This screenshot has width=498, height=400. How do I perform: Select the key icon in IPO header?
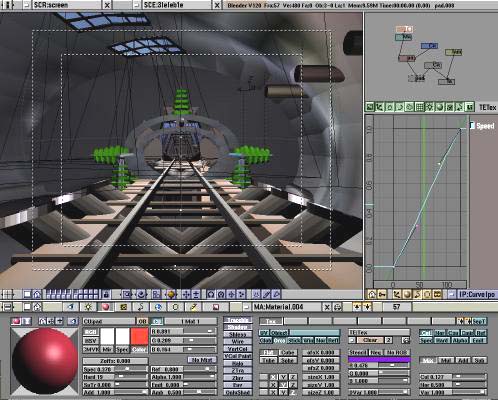click(382, 294)
